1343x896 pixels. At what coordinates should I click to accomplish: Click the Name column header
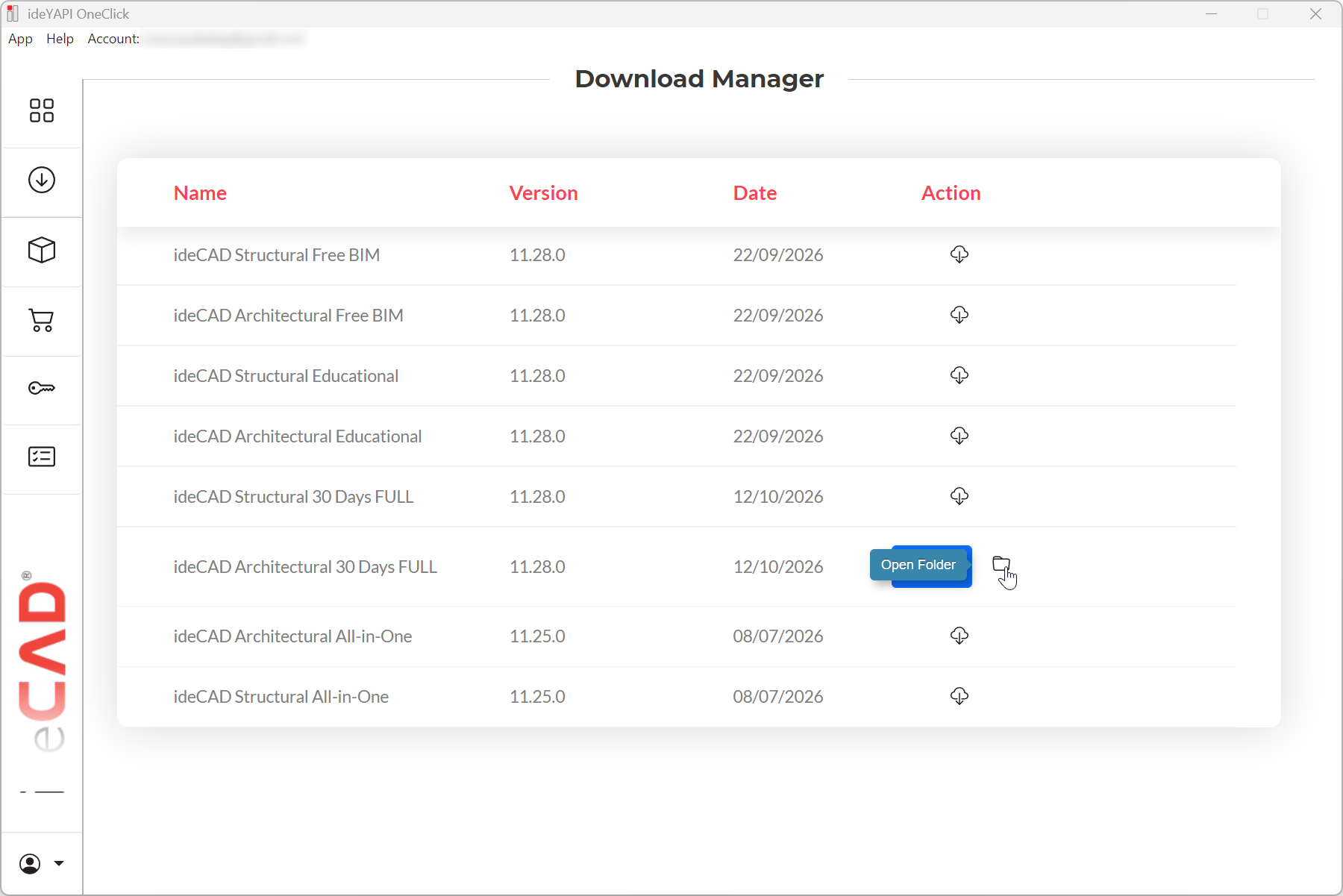[x=200, y=193]
